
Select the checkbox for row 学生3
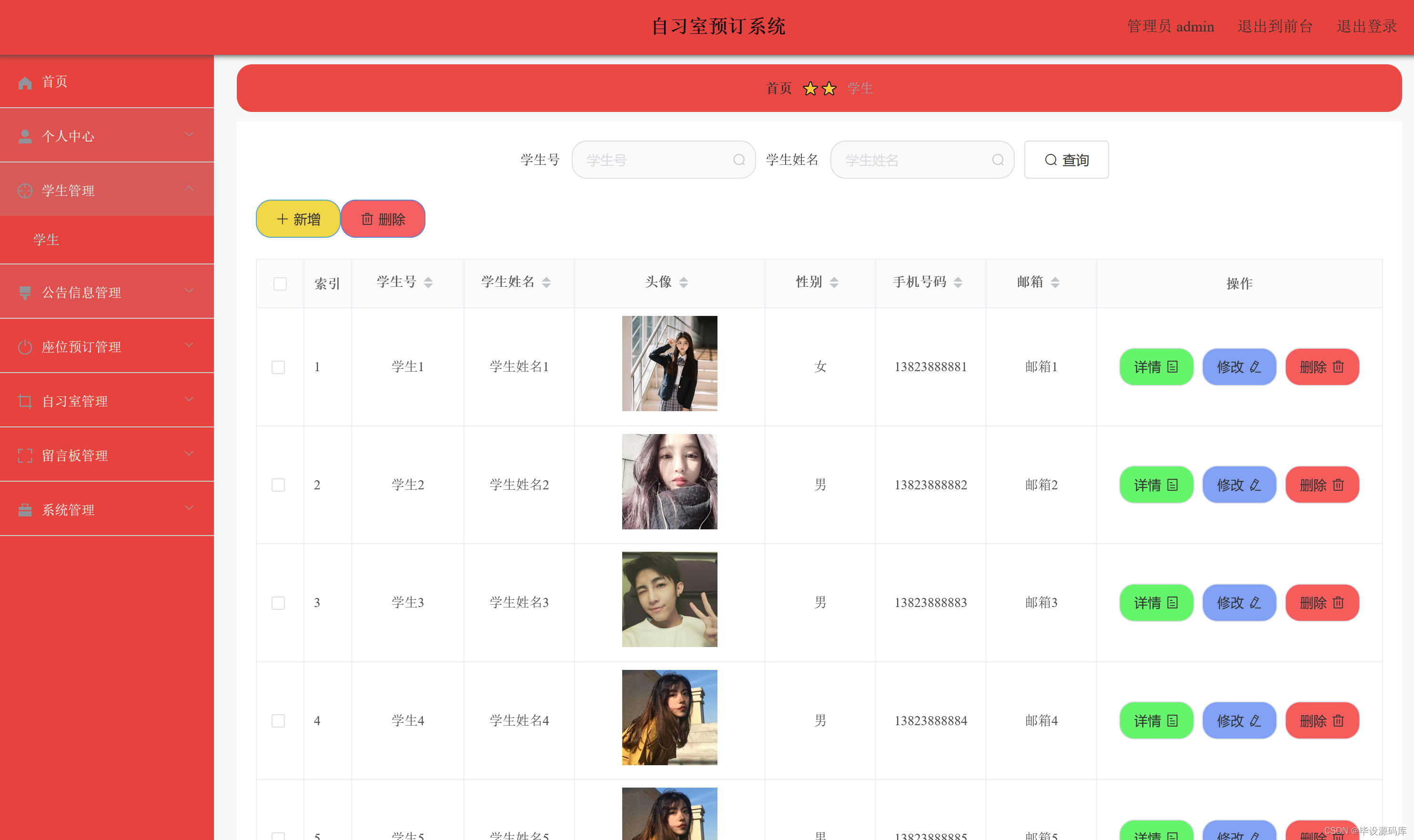click(278, 603)
